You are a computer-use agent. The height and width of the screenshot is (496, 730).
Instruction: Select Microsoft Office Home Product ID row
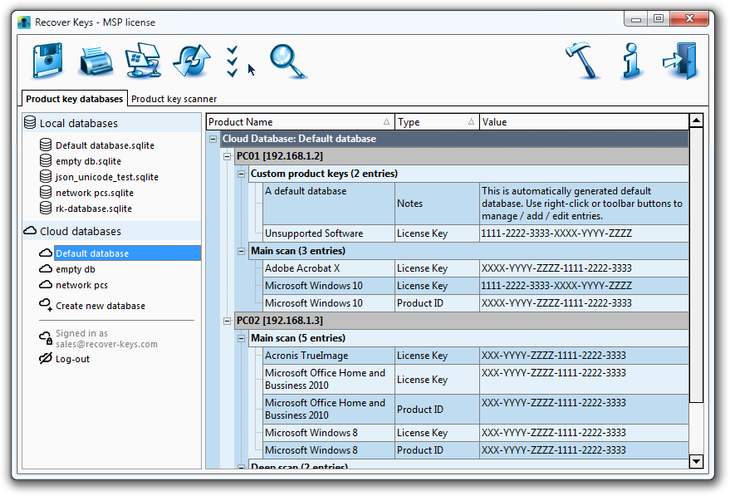(x=476, y=409)
